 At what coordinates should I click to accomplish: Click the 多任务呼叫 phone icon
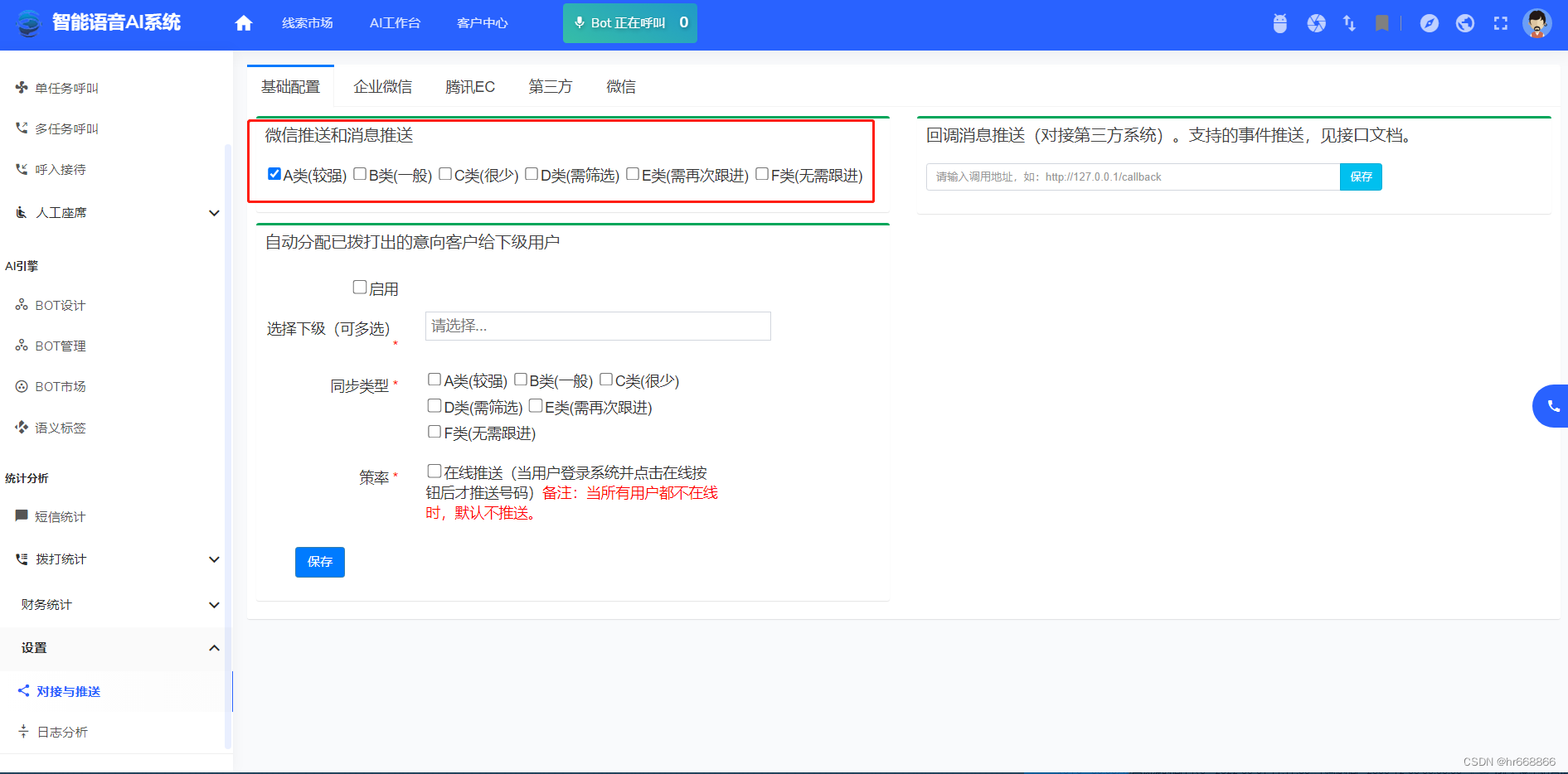pyautogui.click(x=22, y=128)
